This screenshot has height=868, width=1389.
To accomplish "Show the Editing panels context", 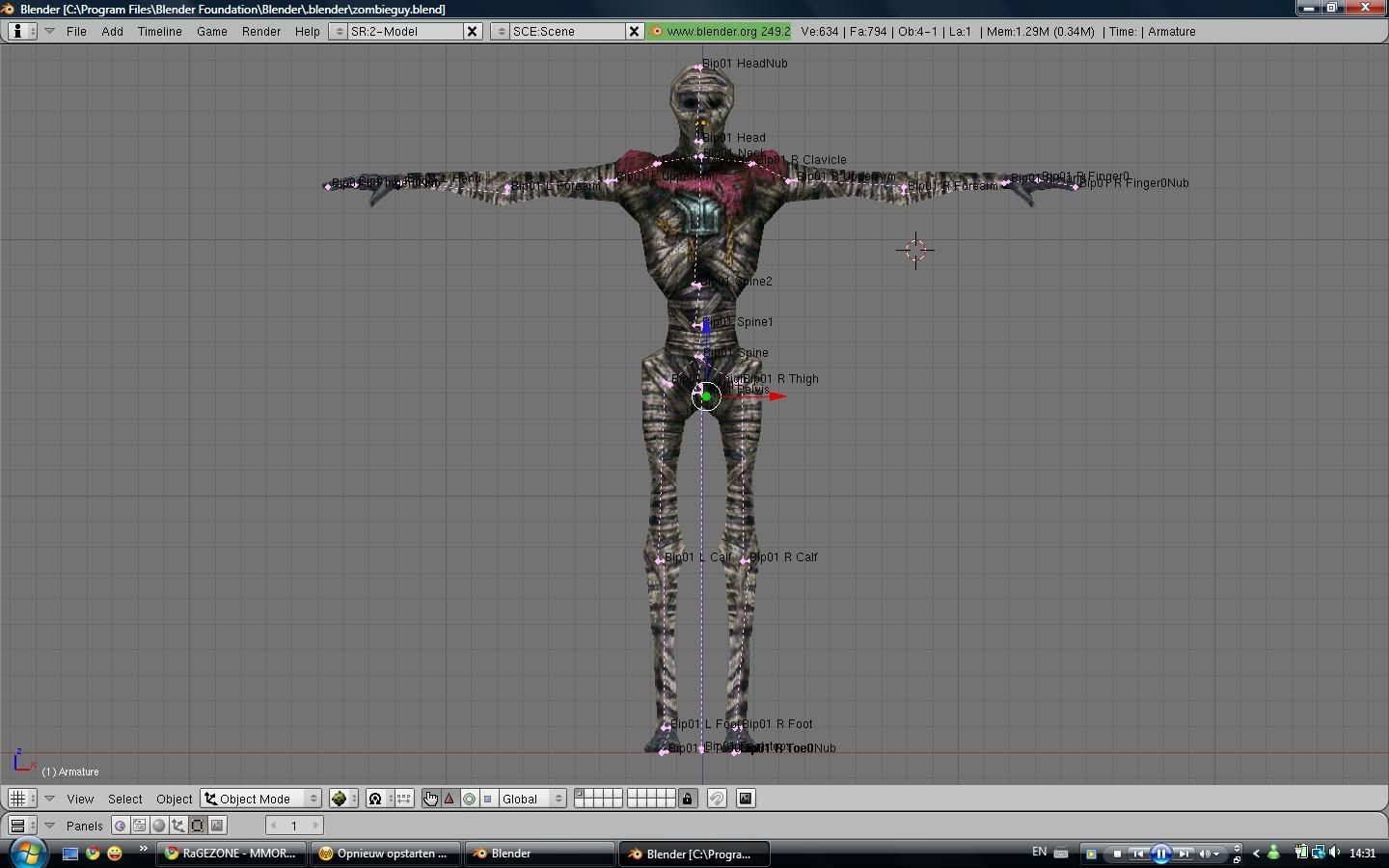I will coord(198,826).
